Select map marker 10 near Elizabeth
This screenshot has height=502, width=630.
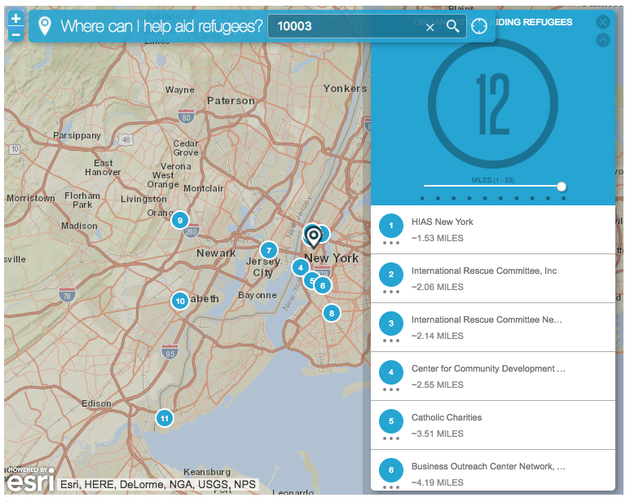coord(180,301)
